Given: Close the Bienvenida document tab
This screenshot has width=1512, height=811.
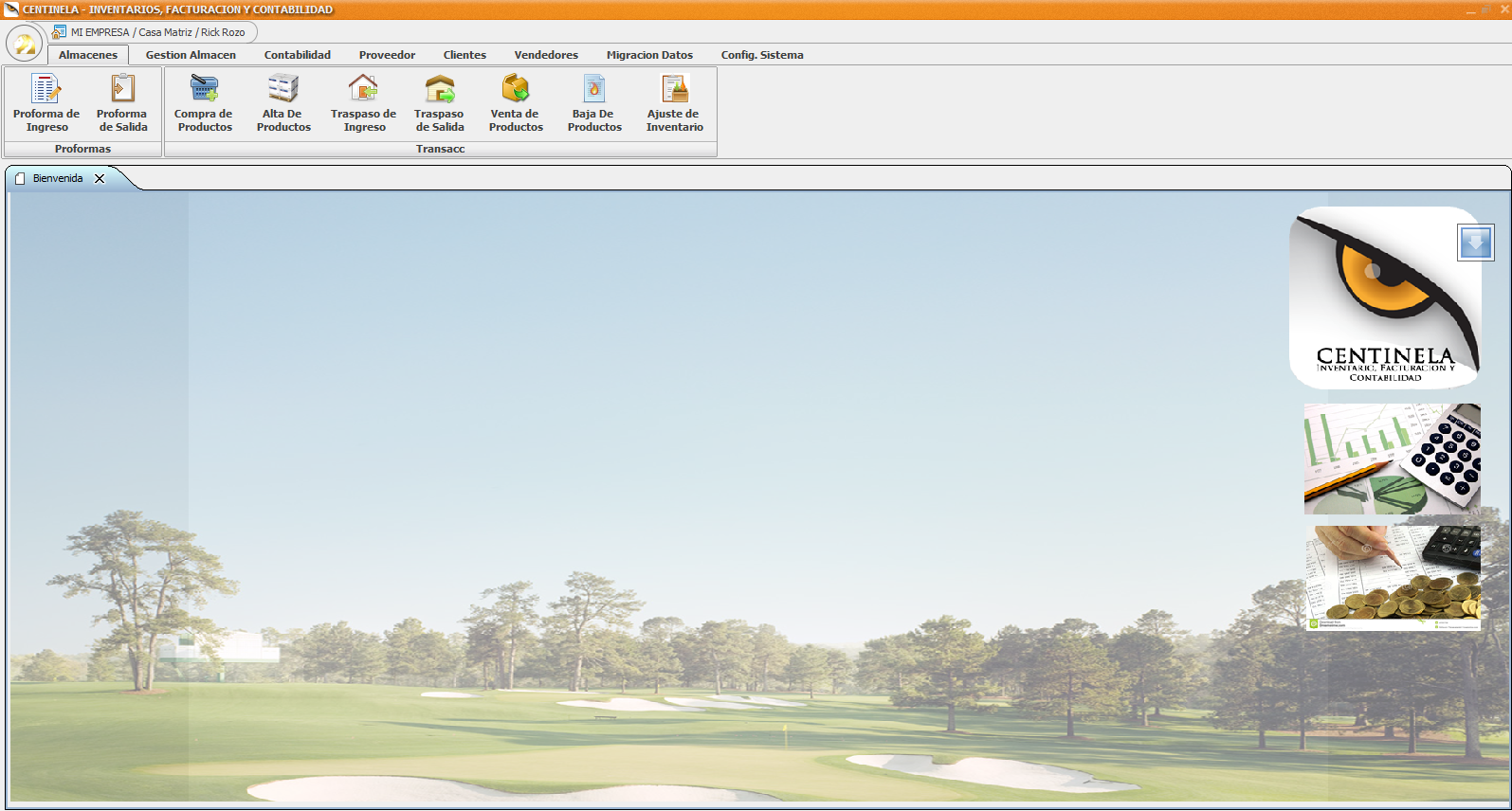Looking at the screenshot, I should coord(100,178).
